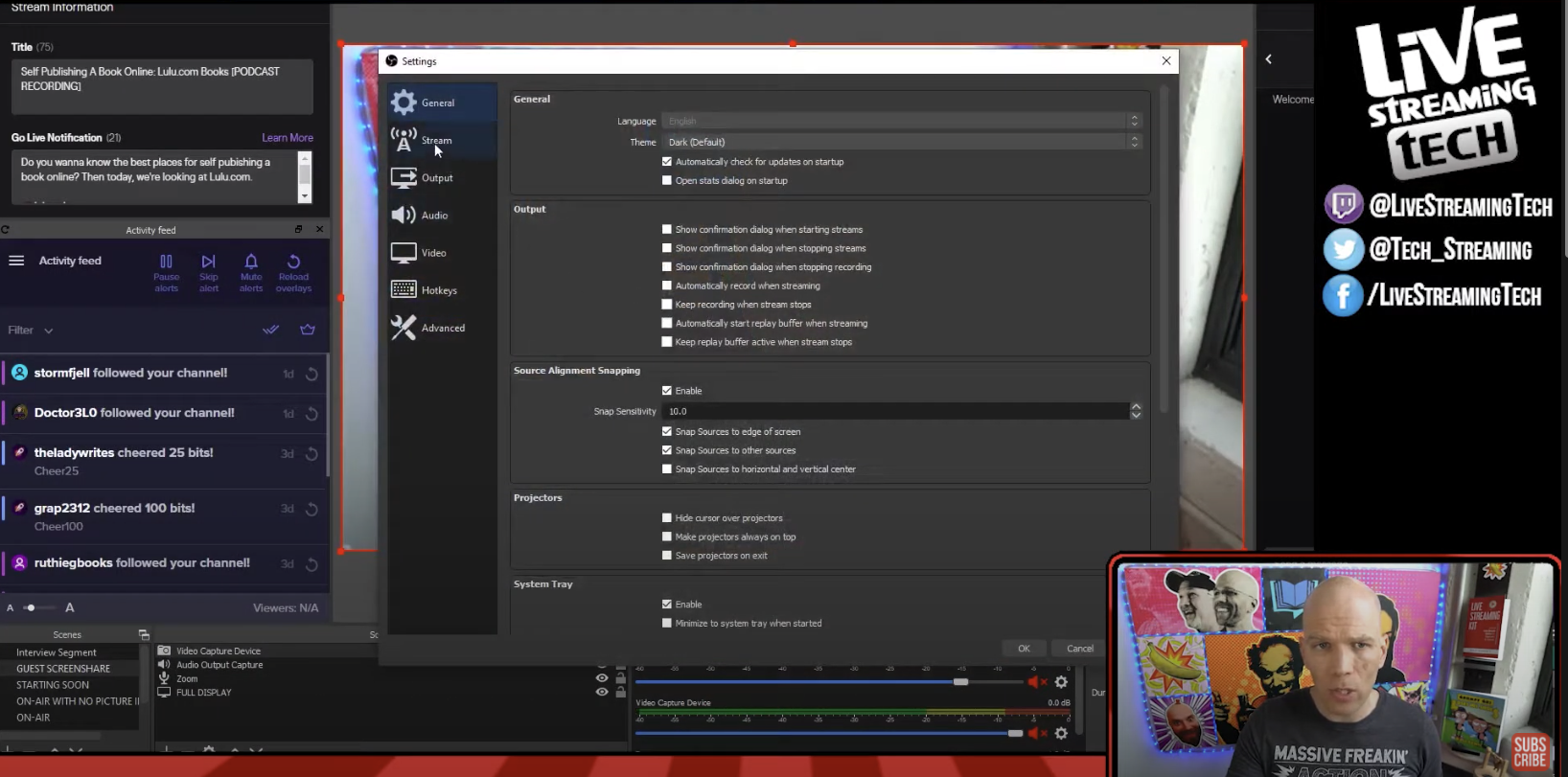1568x777 pixels.
Task: Check Minimize to system tray when started
Action: click(667, 624)
